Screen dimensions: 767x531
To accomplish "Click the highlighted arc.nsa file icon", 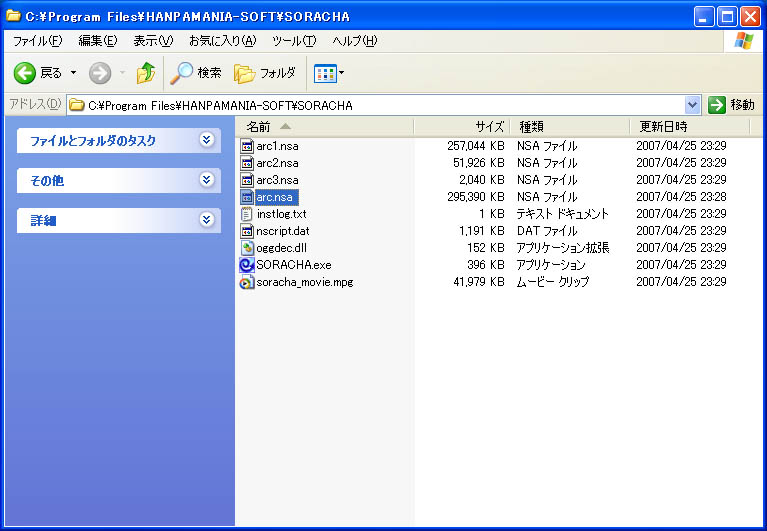I will (x=247, y=197).
